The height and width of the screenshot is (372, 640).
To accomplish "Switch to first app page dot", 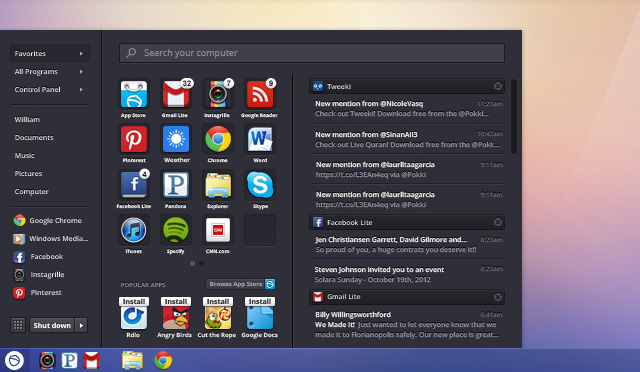I will (192, 264).
